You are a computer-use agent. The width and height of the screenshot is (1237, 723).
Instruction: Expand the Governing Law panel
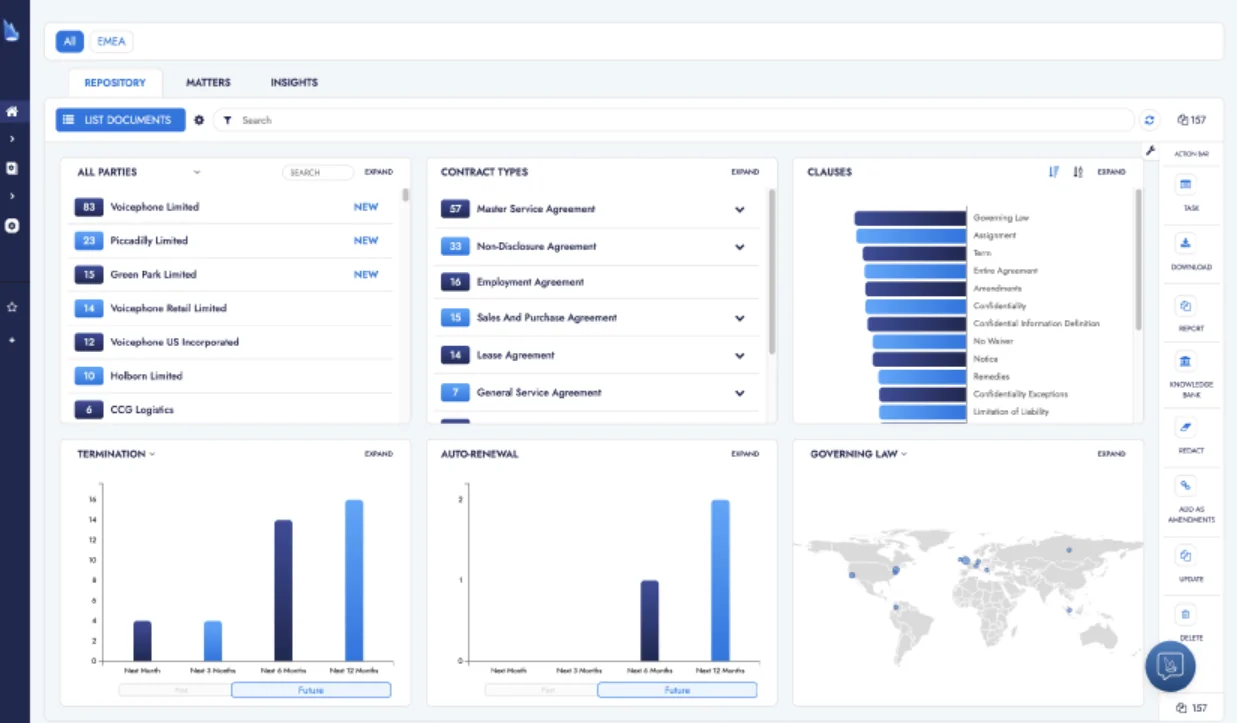point(1111,454)
